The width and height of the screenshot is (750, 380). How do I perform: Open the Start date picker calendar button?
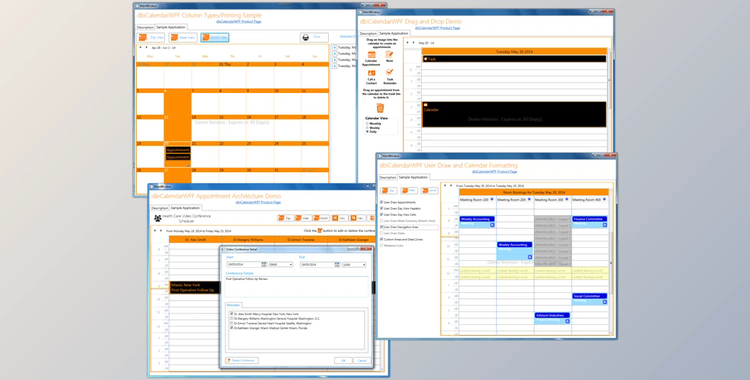(x=264, y=265)
